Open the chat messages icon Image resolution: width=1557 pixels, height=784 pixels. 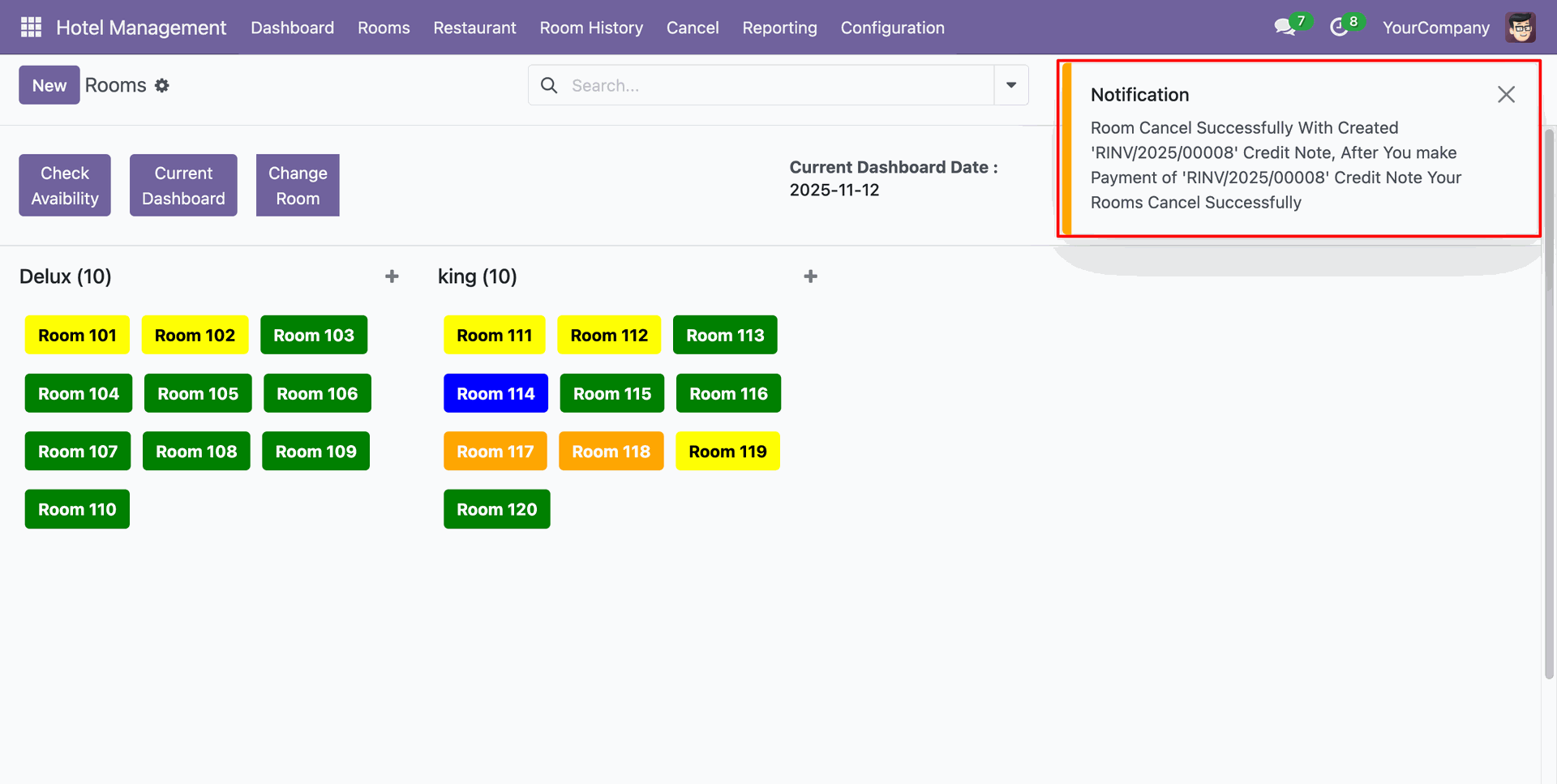pyautogui.click(x=1285, y=28)
